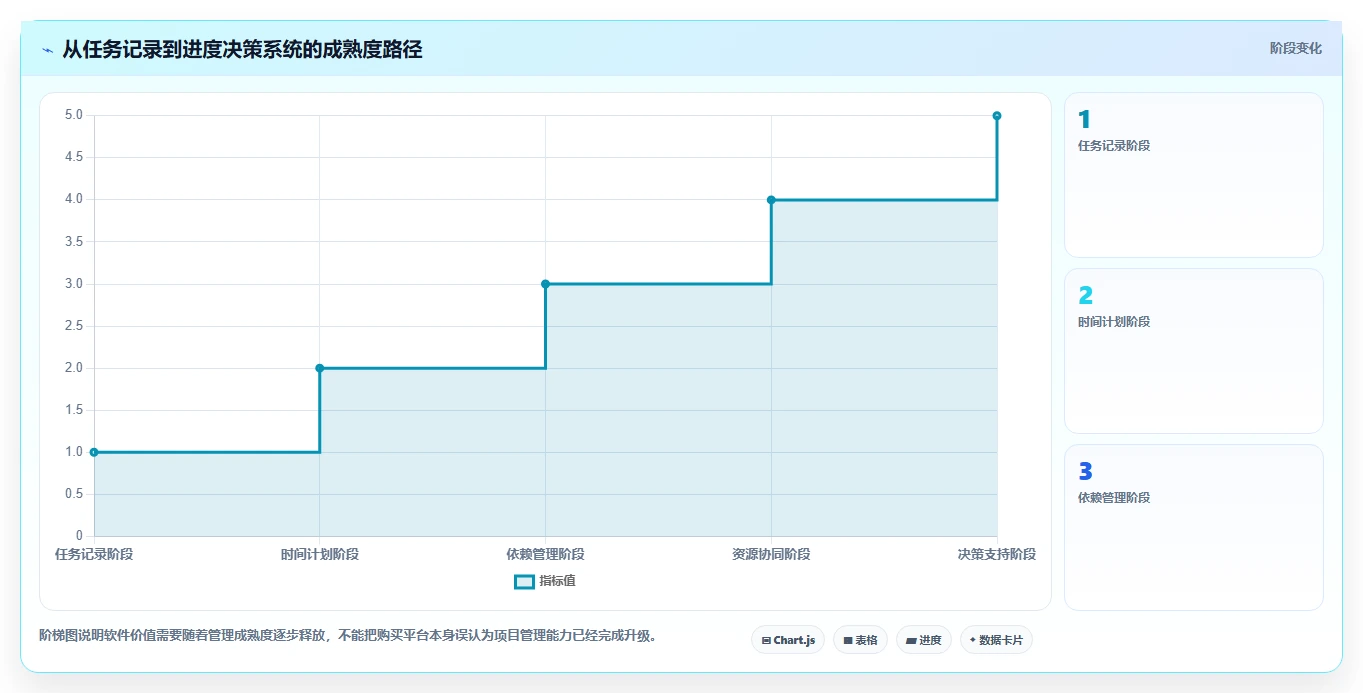Select the 表格 tag
Image resolution: width=1363 pixels, height=693 pixels.
(x=860, y=640)
